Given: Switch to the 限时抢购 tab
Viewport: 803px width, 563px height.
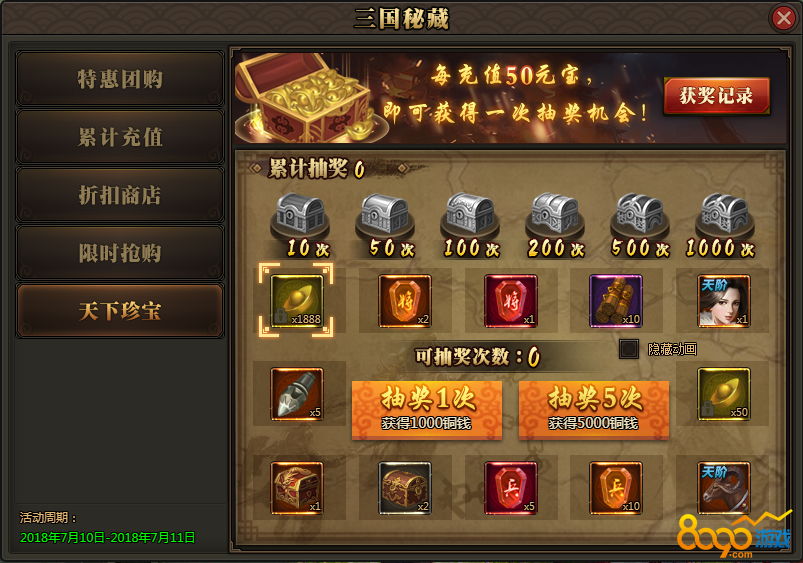Looking at the screenshot, I should point(120,253).
